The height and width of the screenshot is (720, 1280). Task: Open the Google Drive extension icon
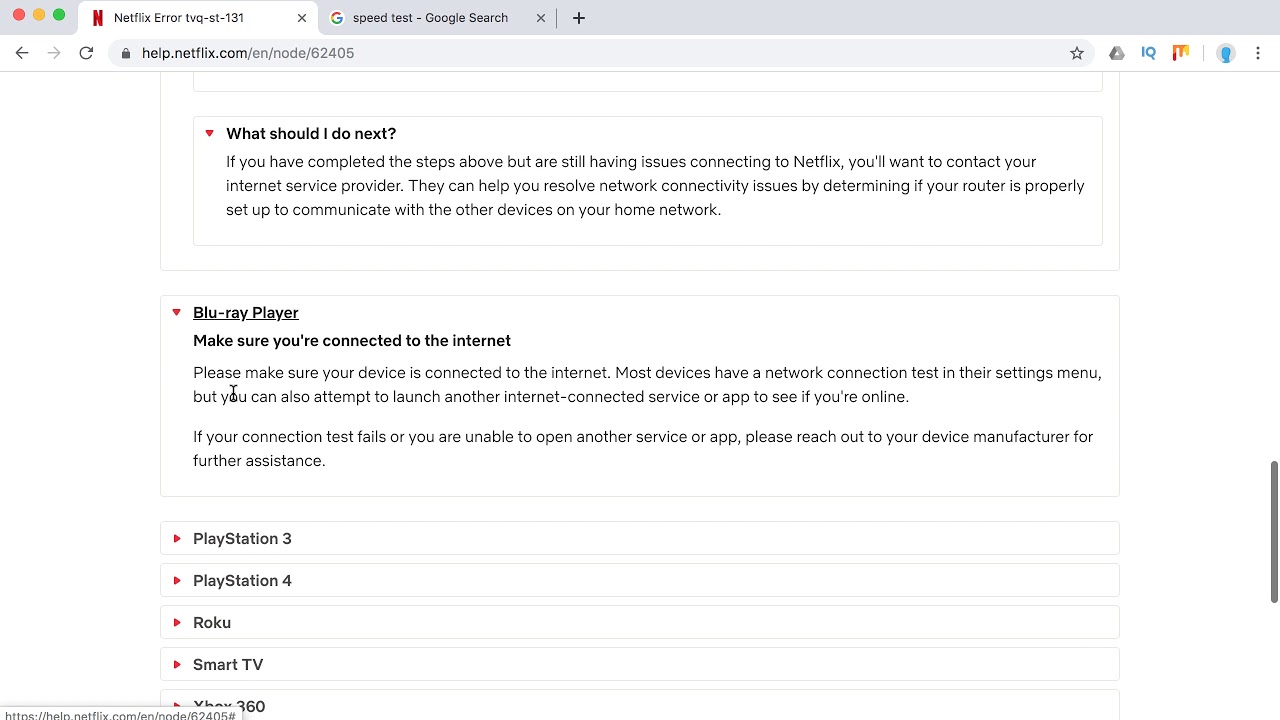coord(1117,53)
